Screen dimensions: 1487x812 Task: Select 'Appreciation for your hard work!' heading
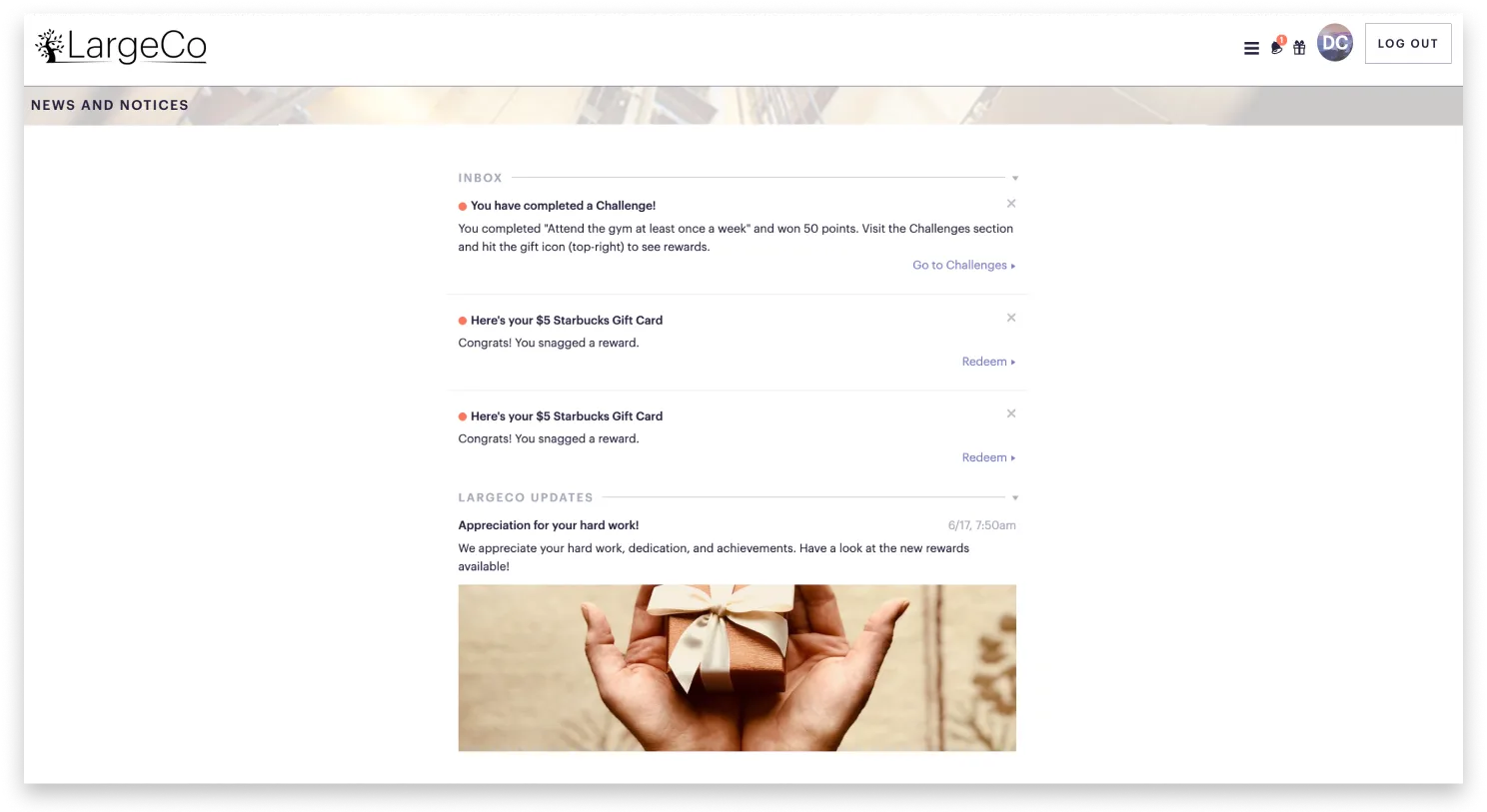[549, 525]
